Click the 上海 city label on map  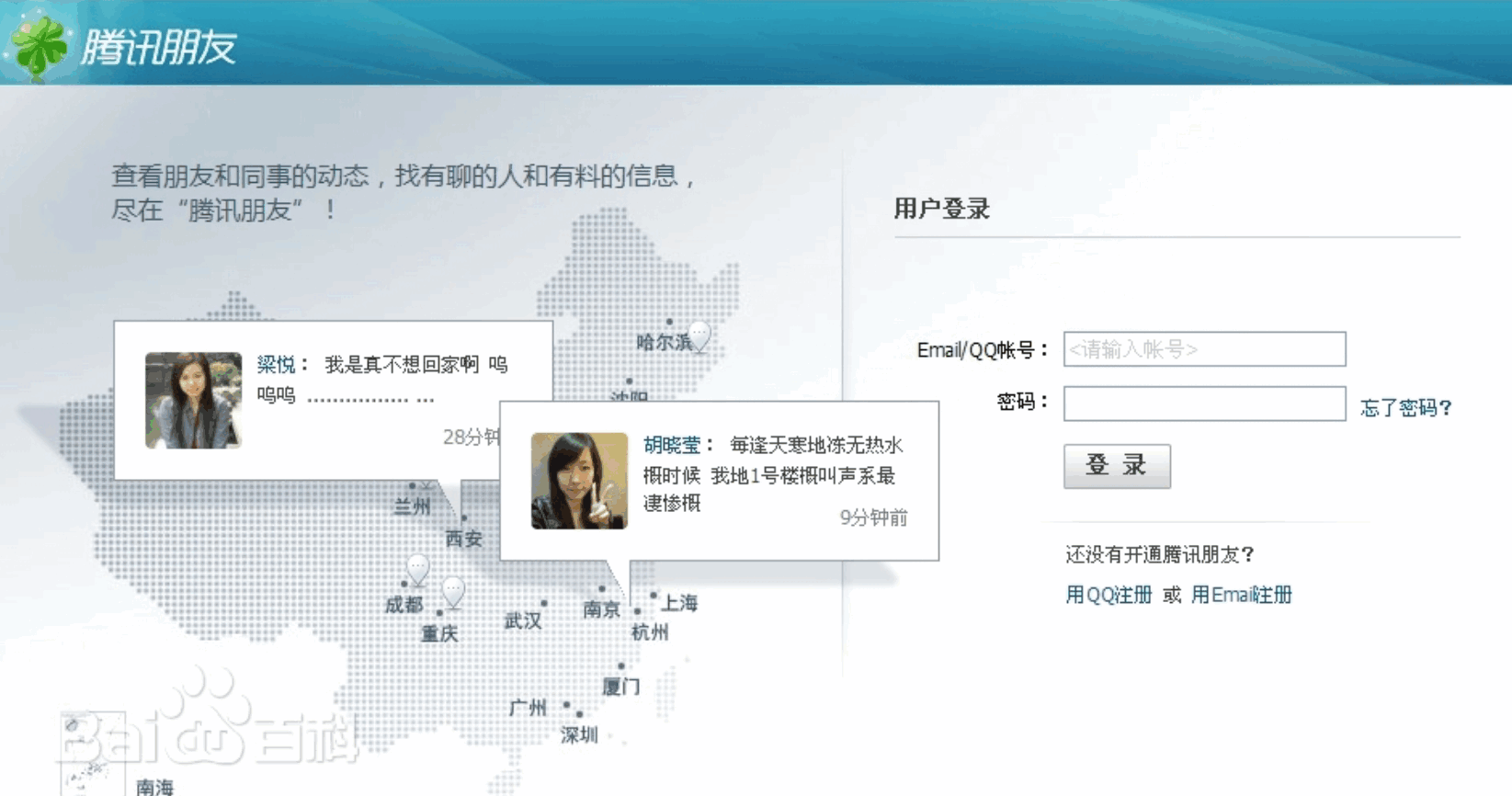point(679,603)
